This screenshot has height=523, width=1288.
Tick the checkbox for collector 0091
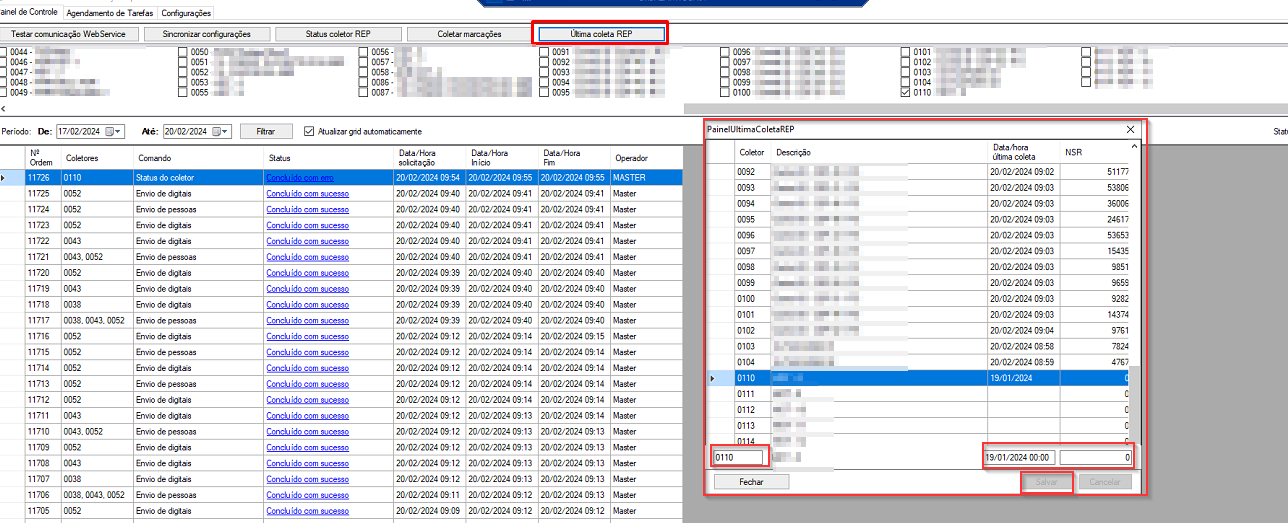[x=544, y=52]
